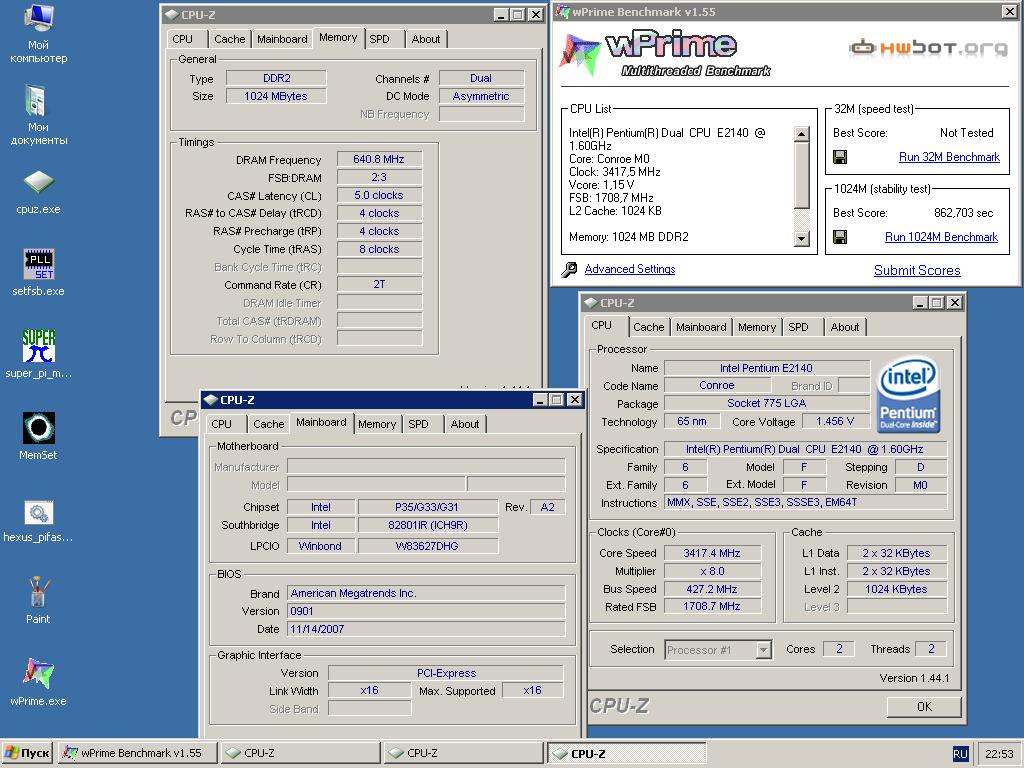Open the Пуск Start button

tap(27, 753)
